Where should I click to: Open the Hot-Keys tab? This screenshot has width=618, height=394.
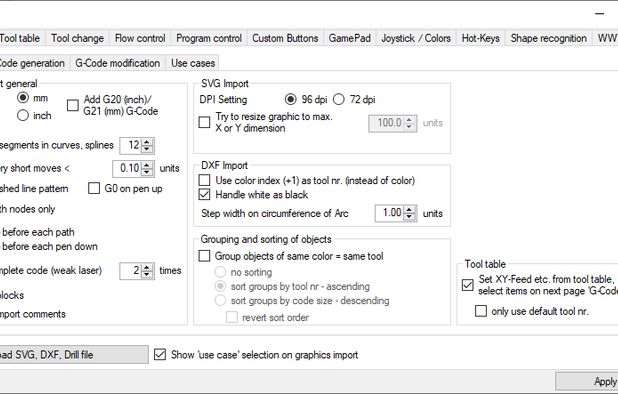point(480,38)
